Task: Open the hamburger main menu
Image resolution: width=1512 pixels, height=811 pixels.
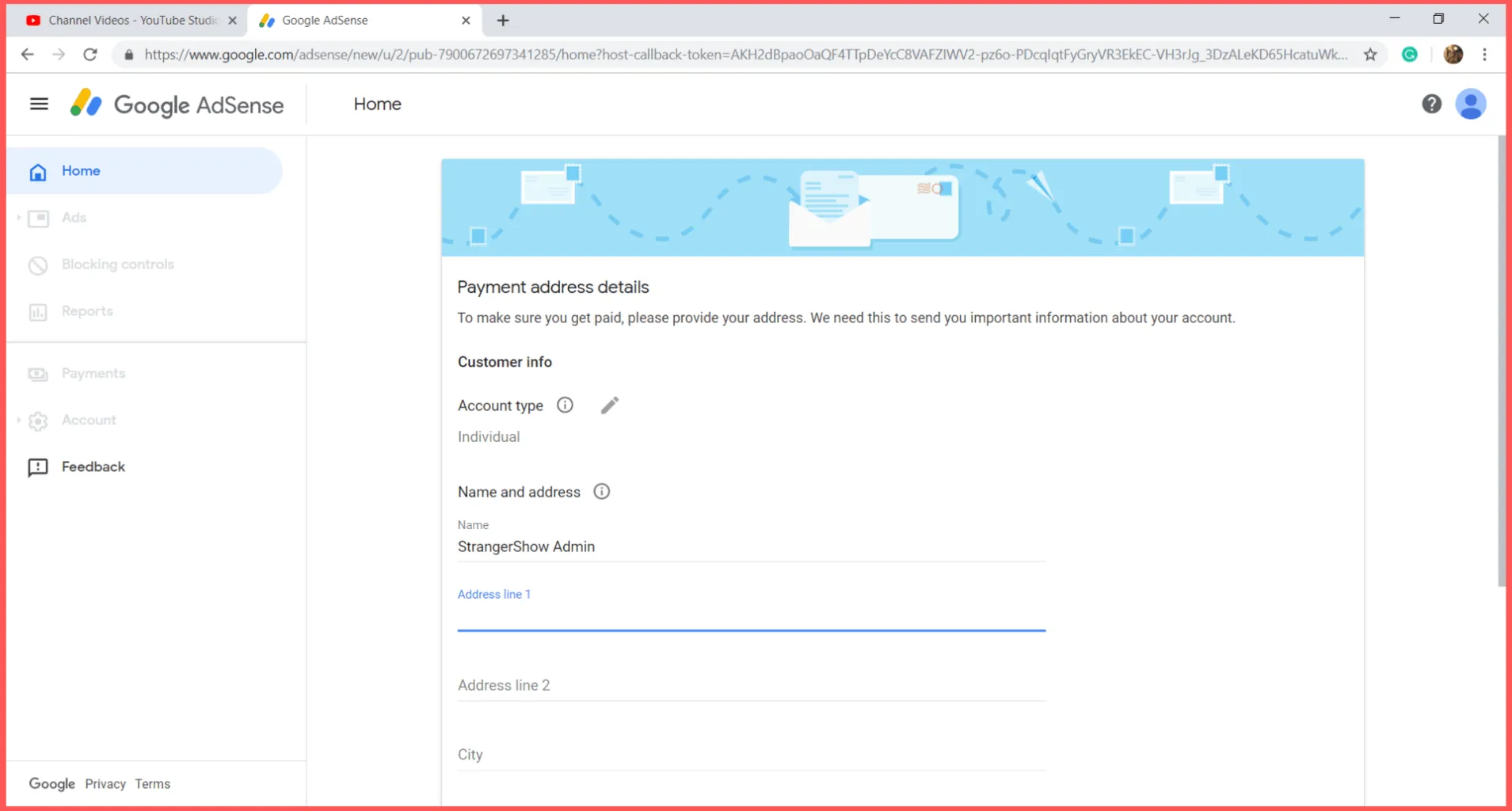Action: click(39, 104)
